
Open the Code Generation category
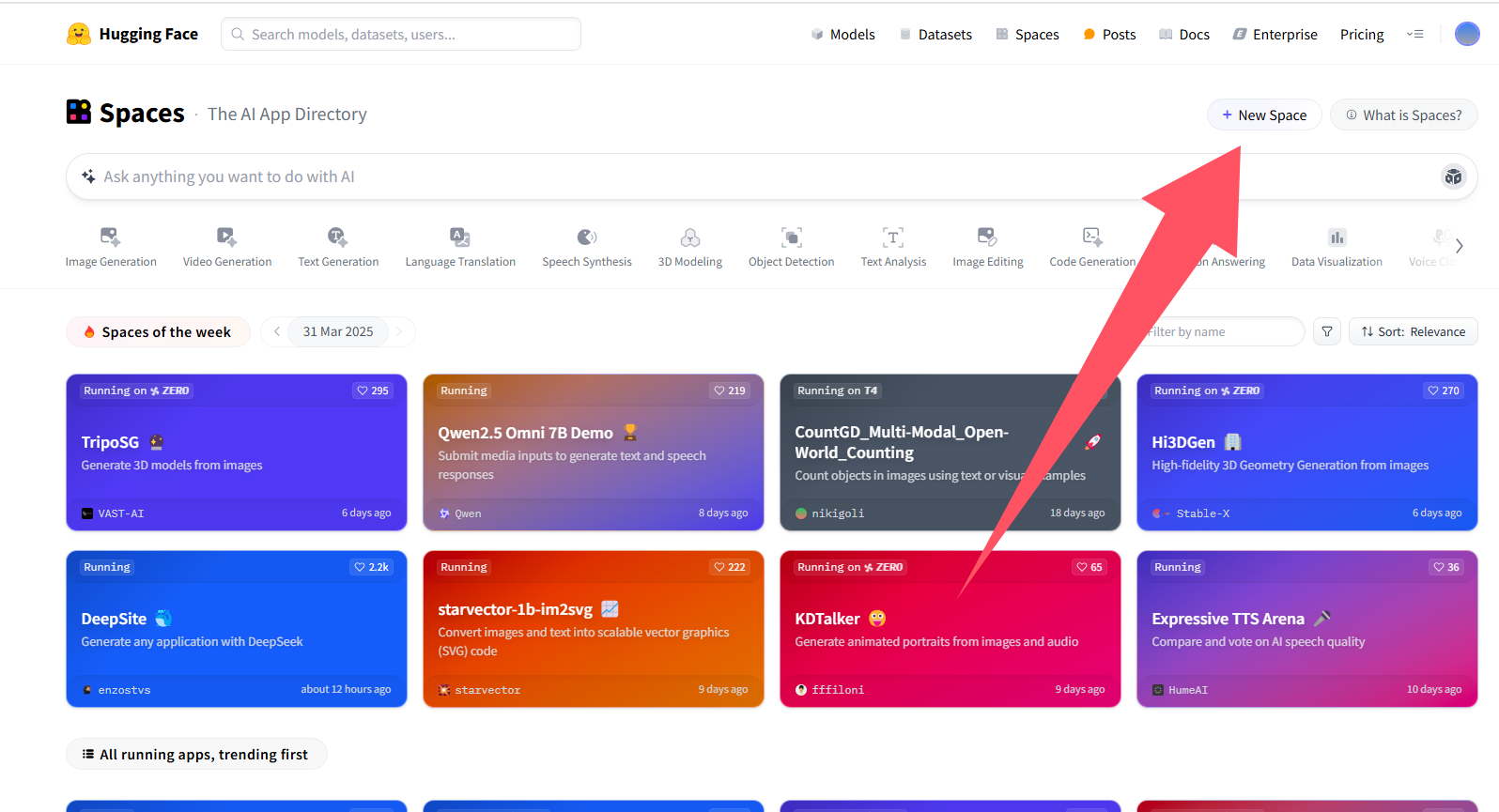(x=1092, y=247)
